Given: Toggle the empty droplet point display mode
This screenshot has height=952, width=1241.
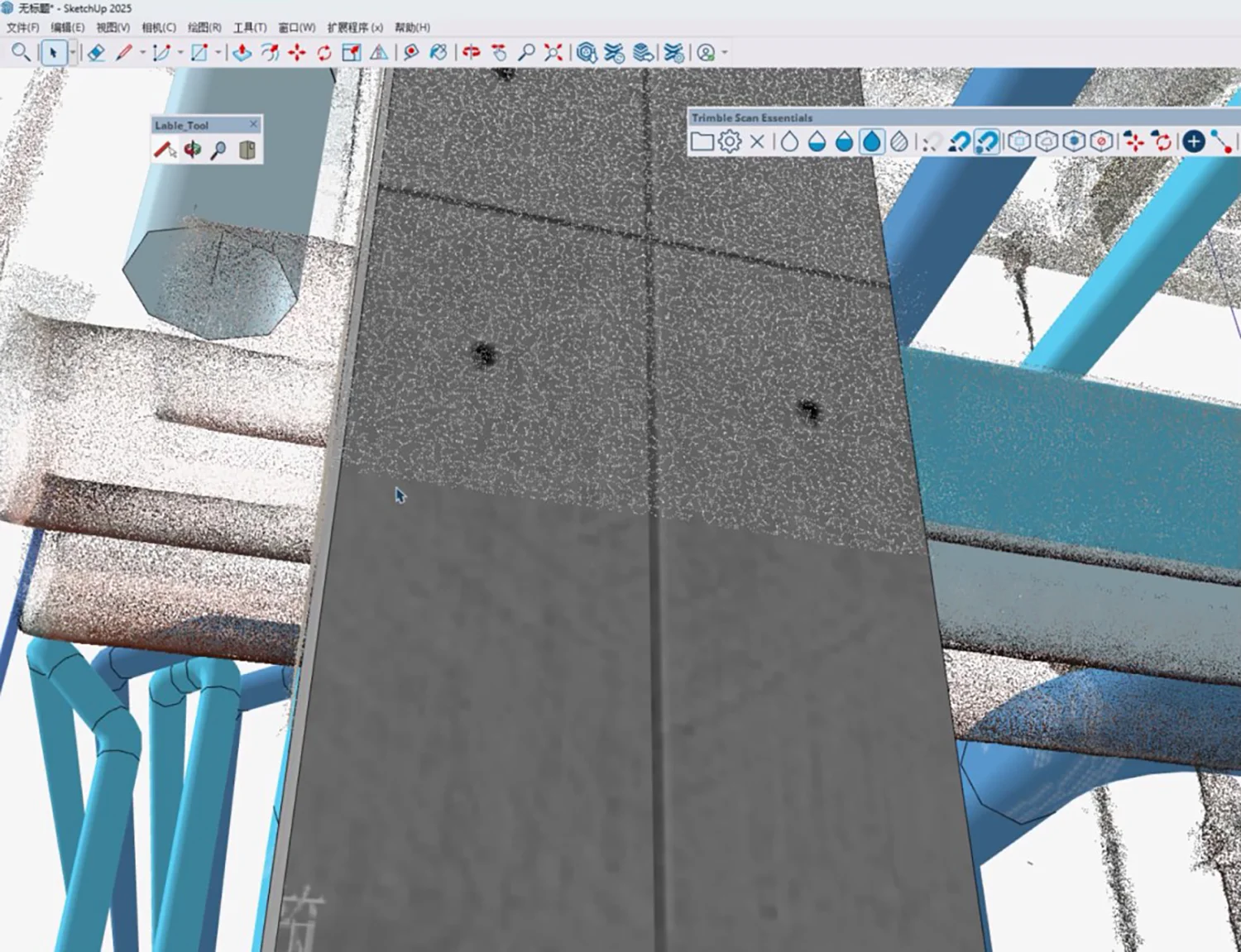Looking at the screenshot, I should pyautogui.click(x=789, y=142).
